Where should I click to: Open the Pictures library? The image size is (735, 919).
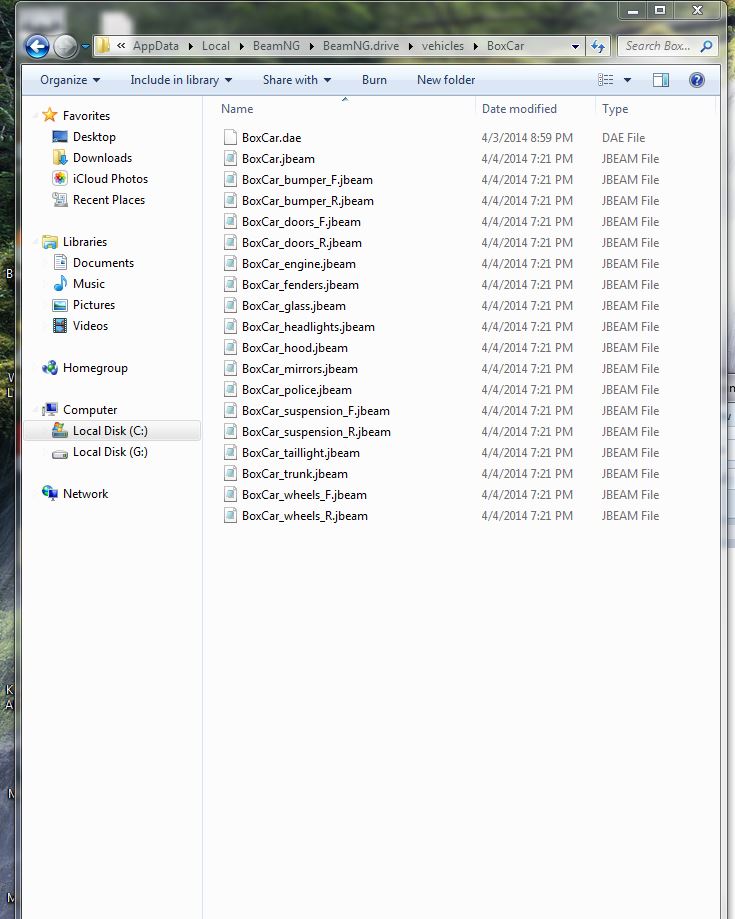click(94, 305)
